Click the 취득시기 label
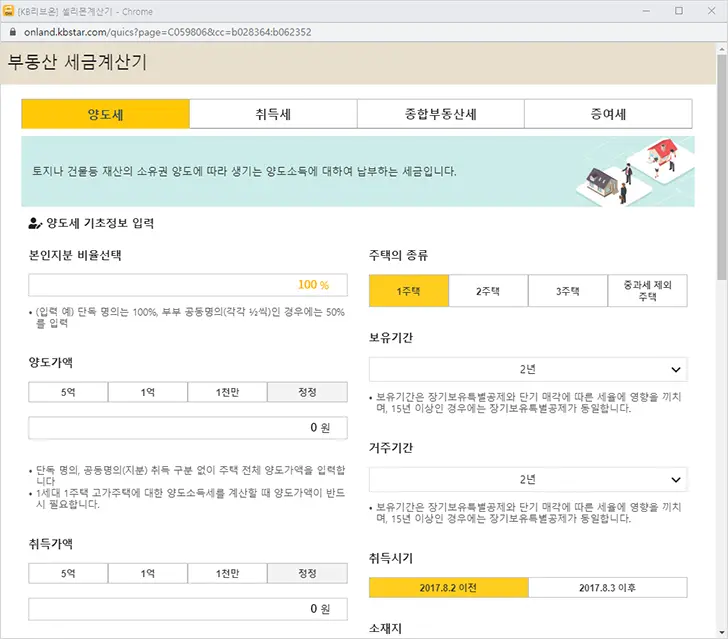Screen dimensions: 728x639 point(391,558)
